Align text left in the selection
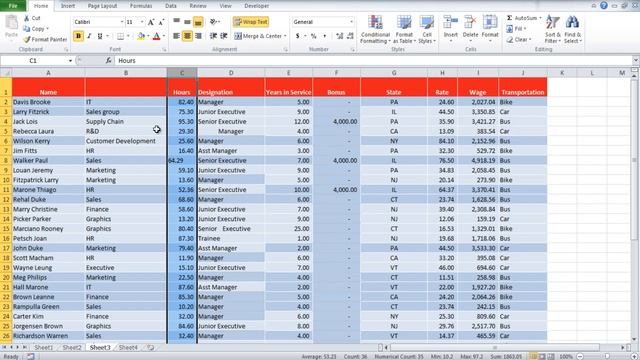640x360 pixels. 177,36
